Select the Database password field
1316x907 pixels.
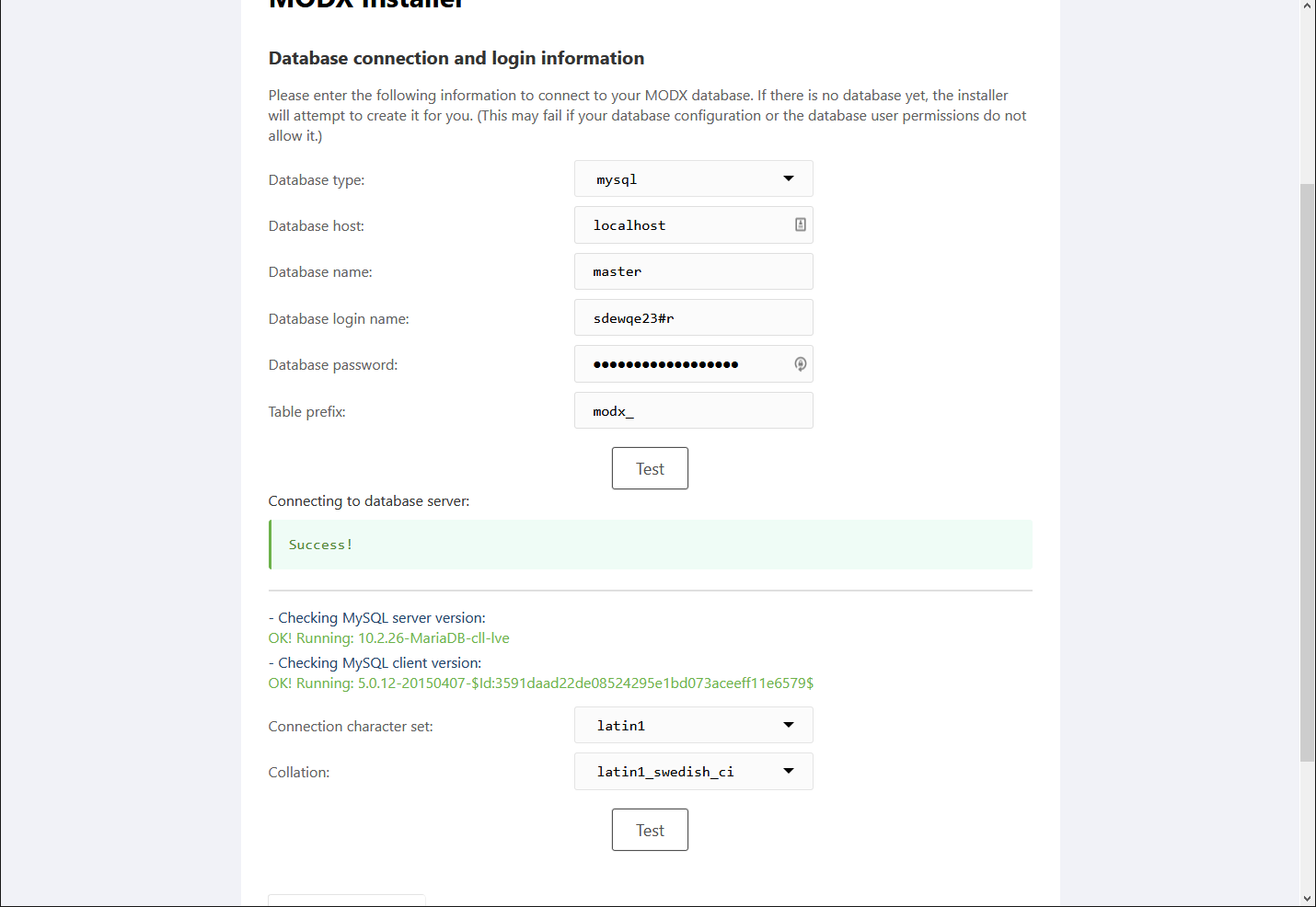[694, 364]
